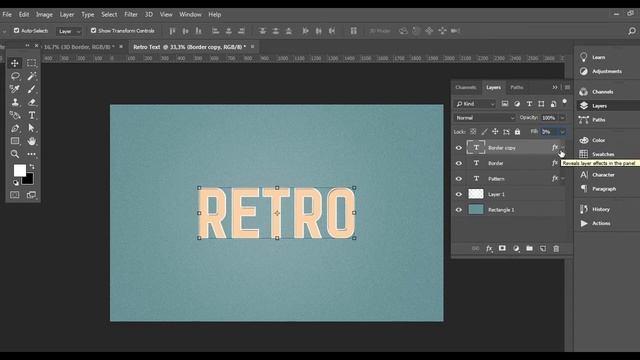Screen dimensions: 640x360
Task: Open the Opacity slider dropdown arrow
Action: (563, 118)
